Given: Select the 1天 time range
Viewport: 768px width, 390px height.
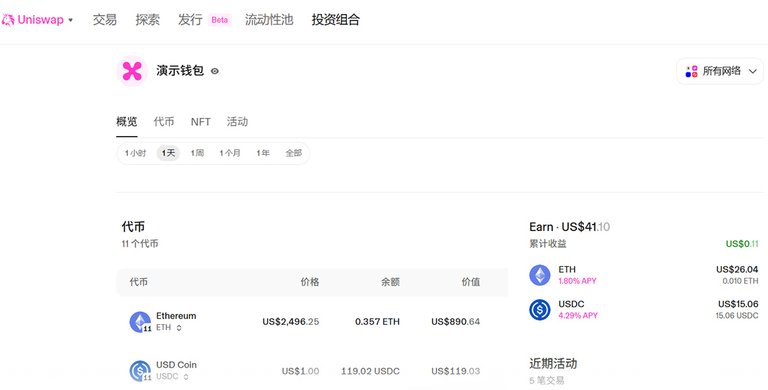Looking at the screenshot, I should [x=168, y=153].
